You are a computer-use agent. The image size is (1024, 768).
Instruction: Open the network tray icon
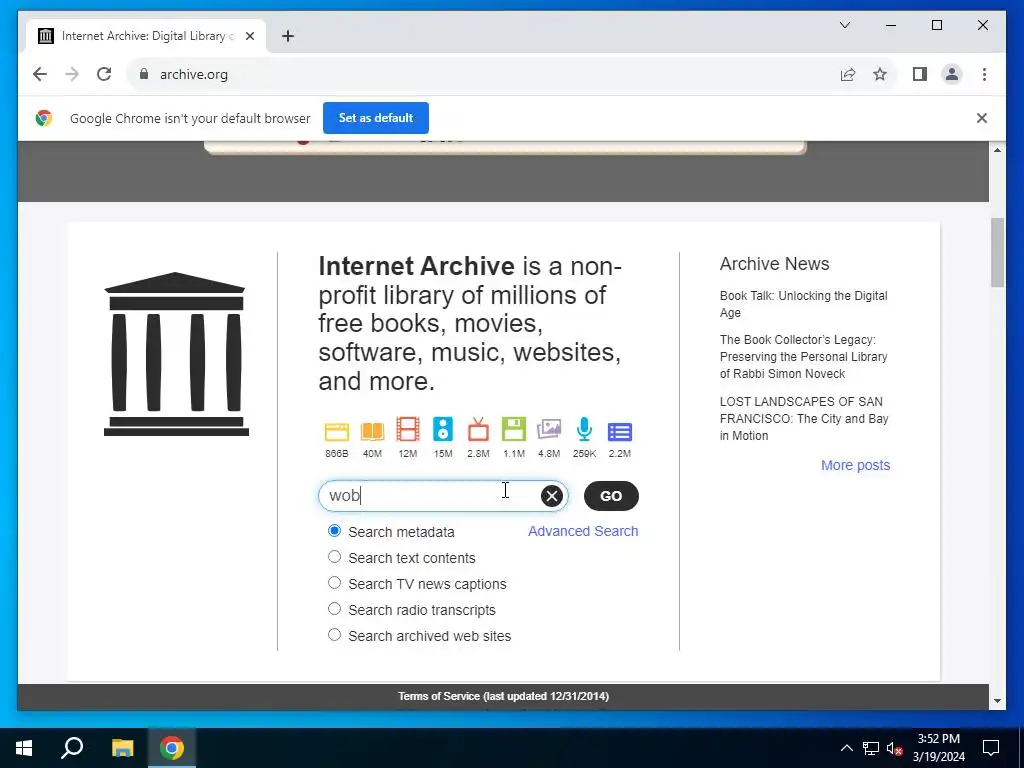click(871, 748)
